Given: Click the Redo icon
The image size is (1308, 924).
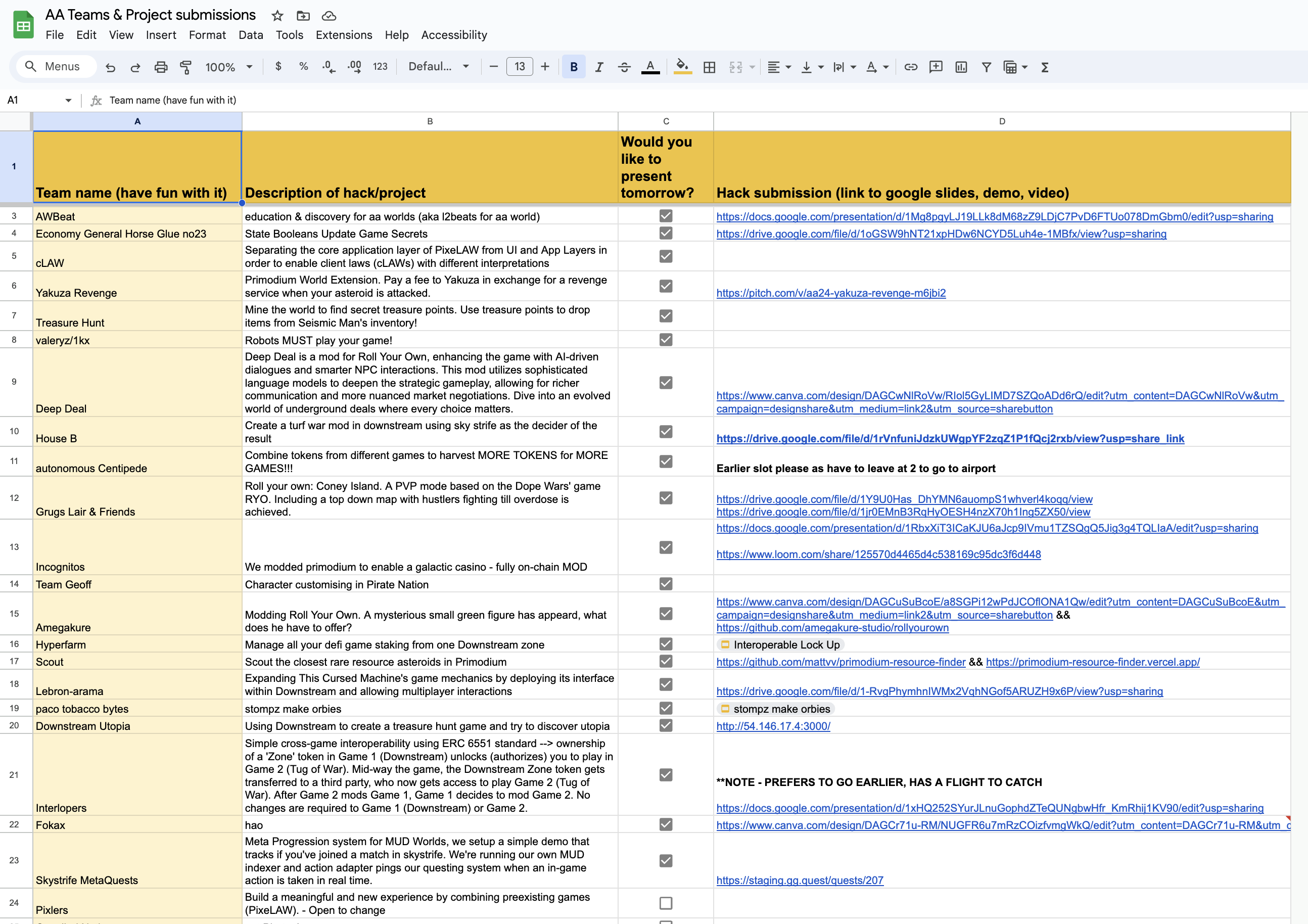Looking at the screenshot, I should coord(135,67).
